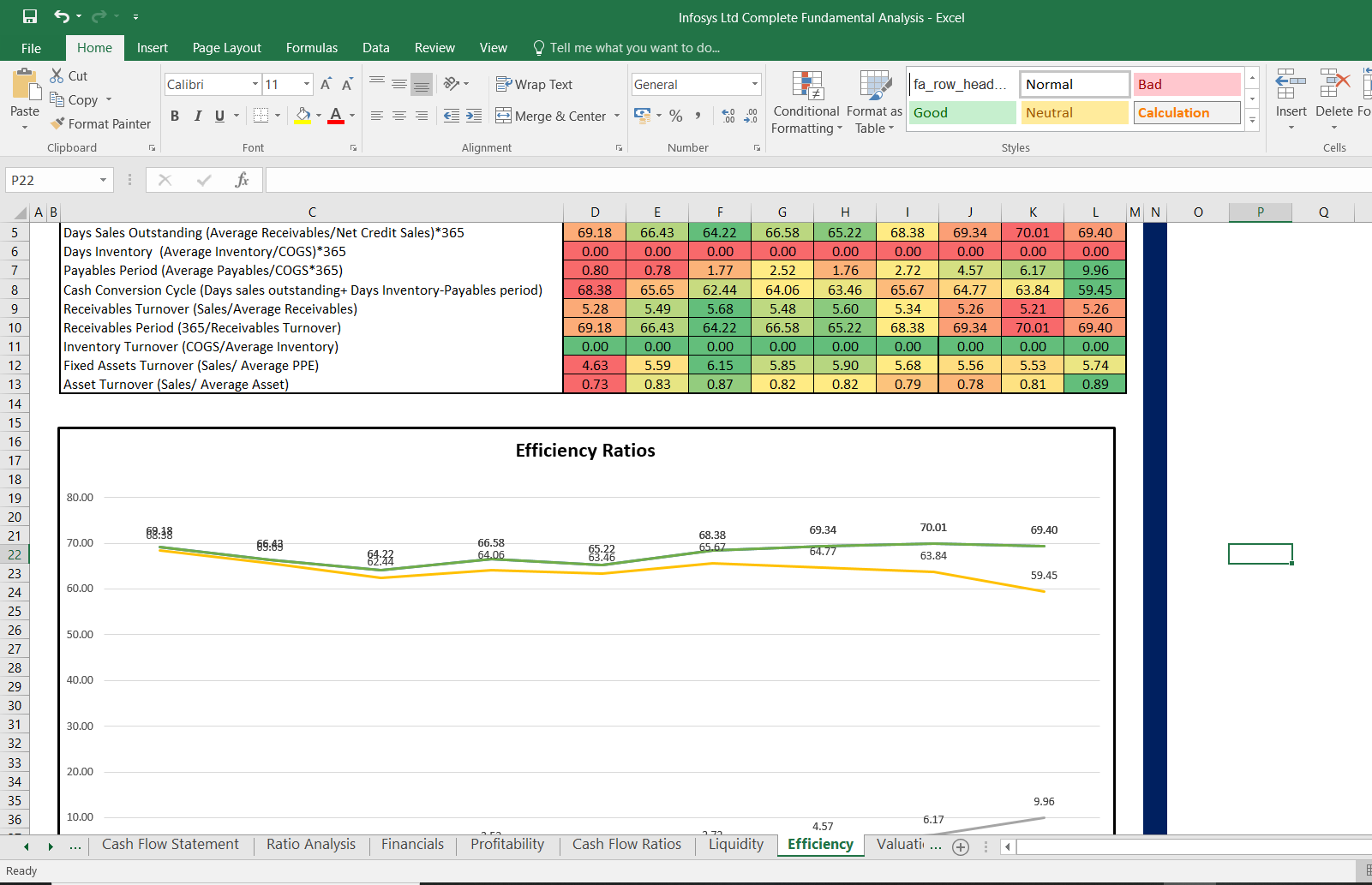Open the File menu tab

pos(31,48)
